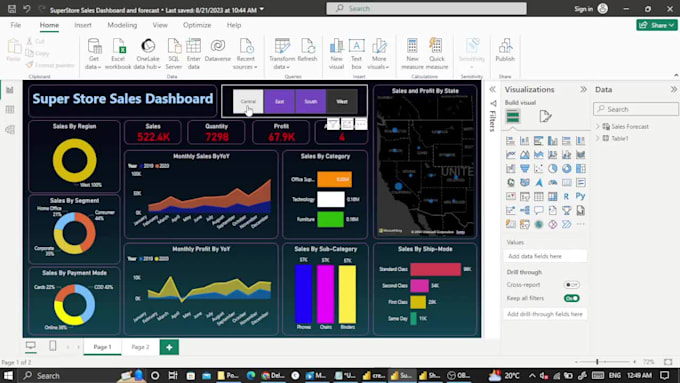Select the Matrix visual icon

(x=552, y=196)
